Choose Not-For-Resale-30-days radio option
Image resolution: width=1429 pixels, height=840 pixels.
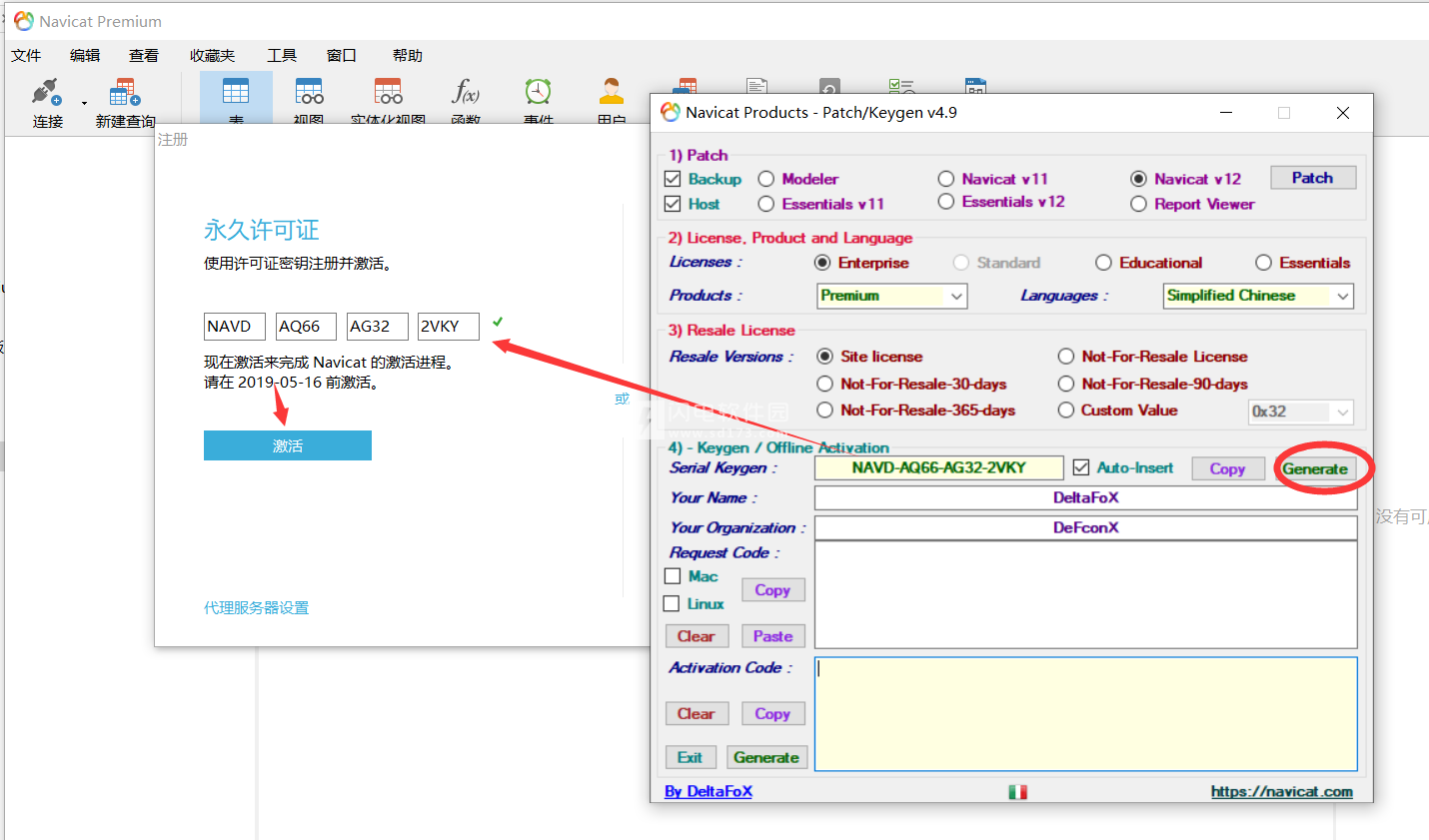pos(824,384)
